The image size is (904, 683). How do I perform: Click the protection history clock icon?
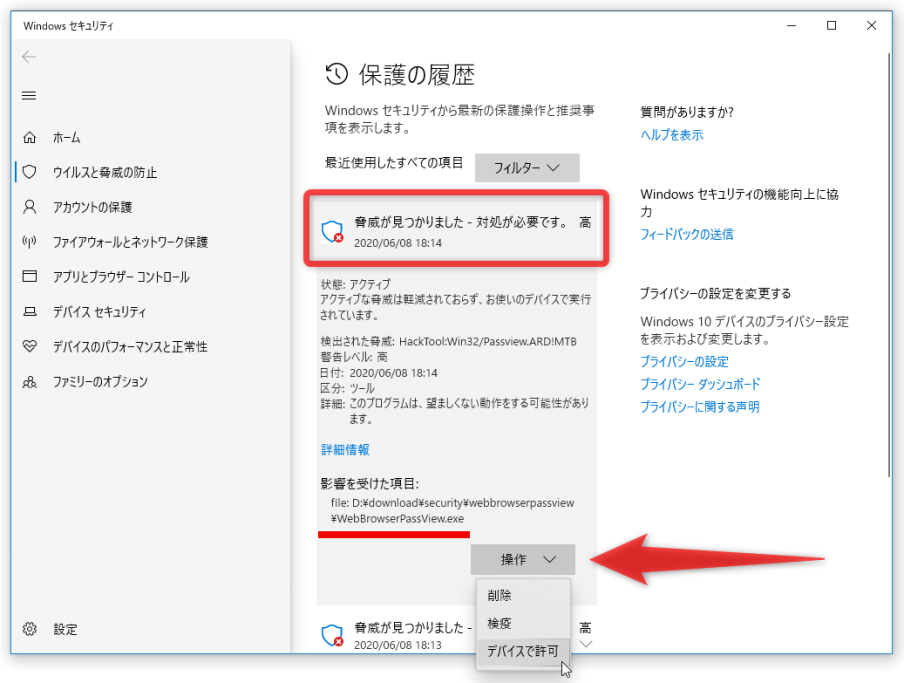coord(337,74)
